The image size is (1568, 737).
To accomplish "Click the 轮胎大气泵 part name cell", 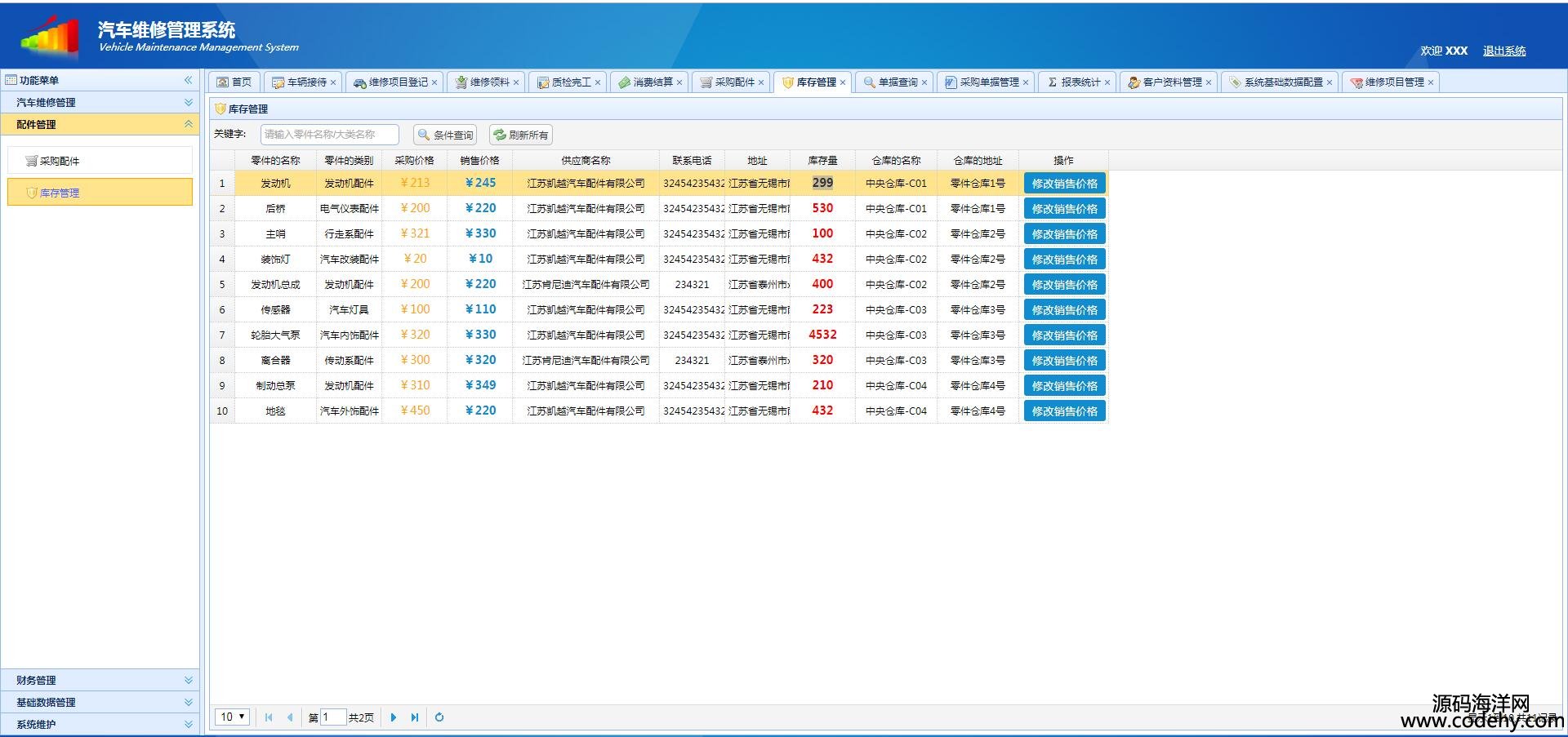I will pos(275,335).
